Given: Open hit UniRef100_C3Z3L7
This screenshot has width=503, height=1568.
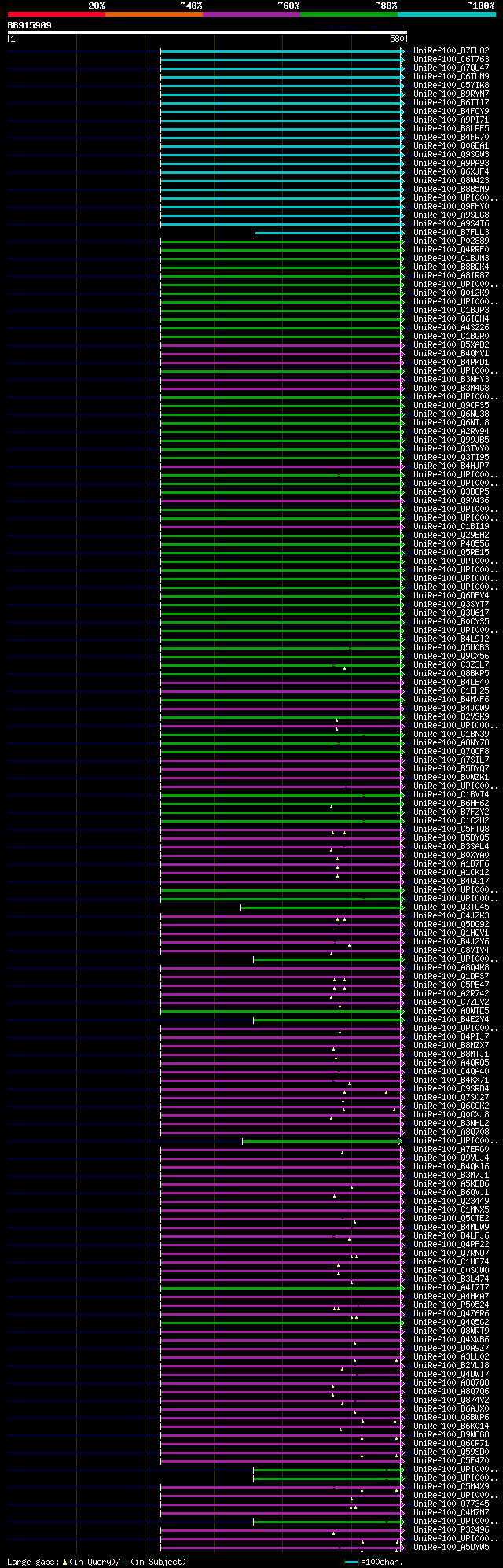Looking at the screenshot, I should pos(451,664).
